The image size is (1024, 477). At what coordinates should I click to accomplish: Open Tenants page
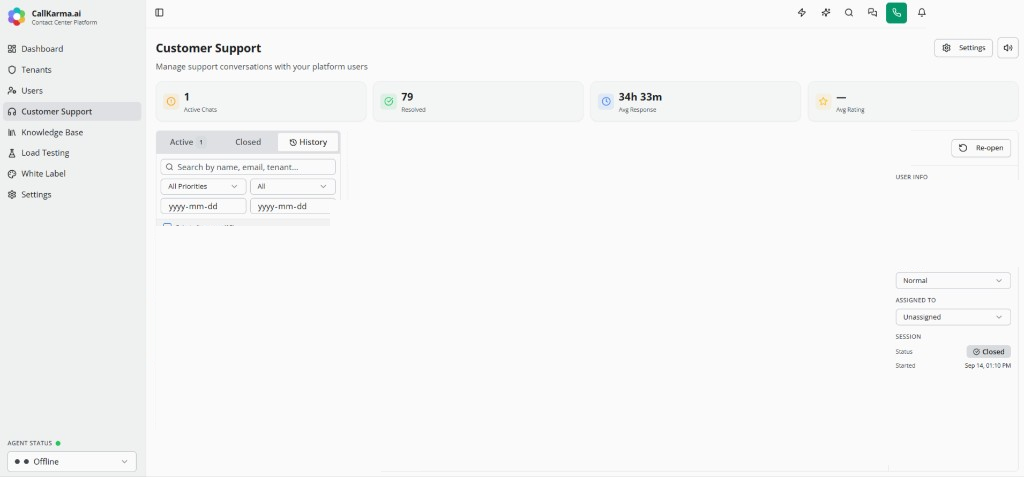pos(72,70)
